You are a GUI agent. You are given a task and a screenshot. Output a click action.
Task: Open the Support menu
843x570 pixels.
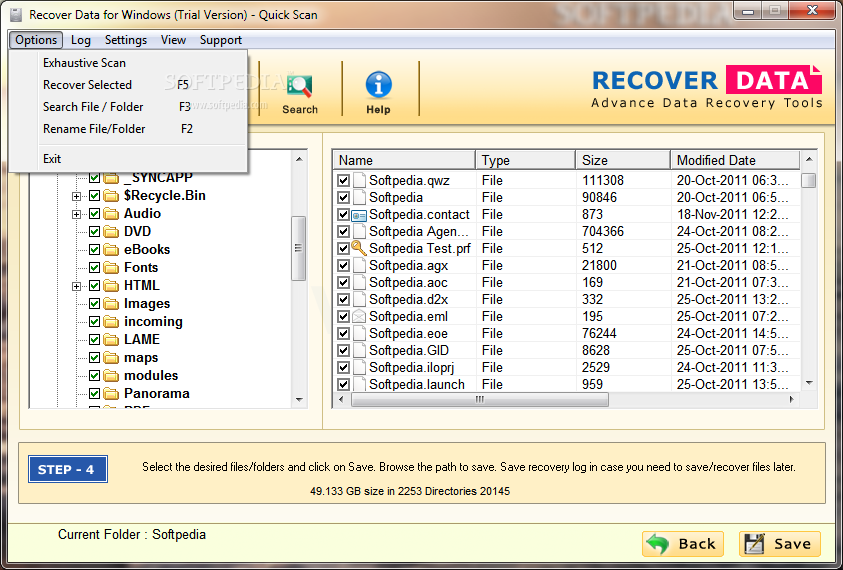(220, 40)
